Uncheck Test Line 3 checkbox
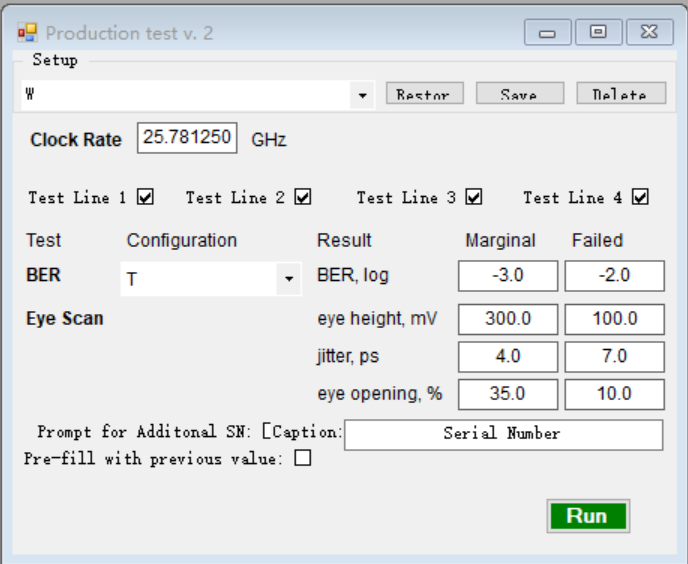The width and height of the screenshot is (688, 564). [x=474, y=197]
